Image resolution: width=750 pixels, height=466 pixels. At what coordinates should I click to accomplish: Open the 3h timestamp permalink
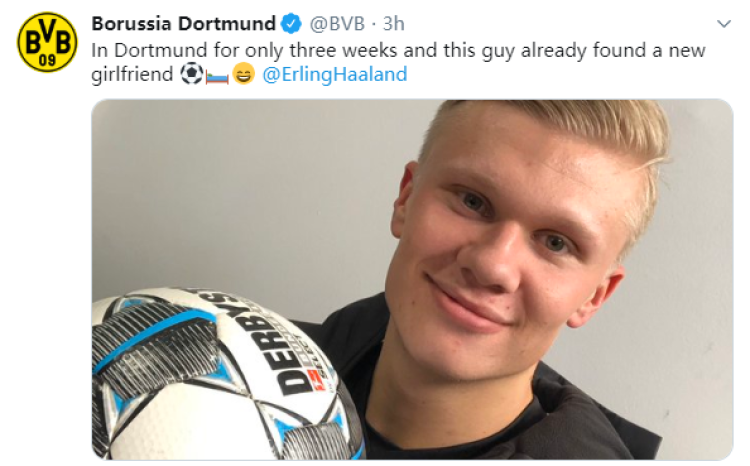394,23
